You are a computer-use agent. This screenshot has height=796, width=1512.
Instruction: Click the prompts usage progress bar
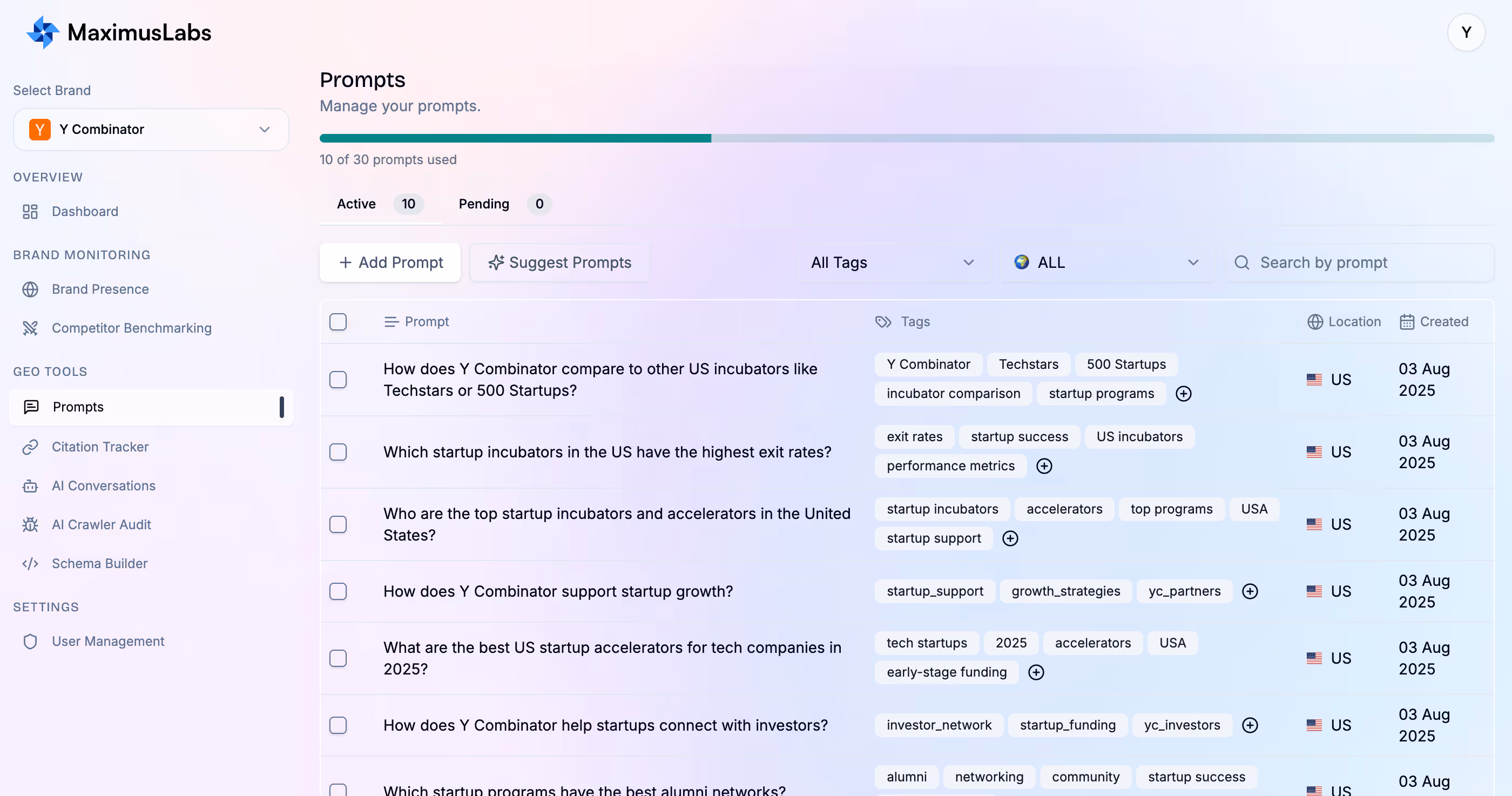(906, 139)
